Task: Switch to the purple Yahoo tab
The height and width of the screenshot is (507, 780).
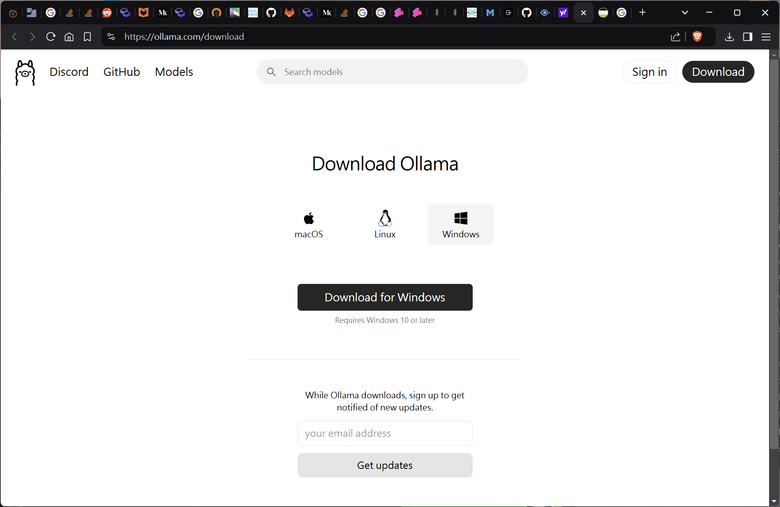Action: point(563,13)
